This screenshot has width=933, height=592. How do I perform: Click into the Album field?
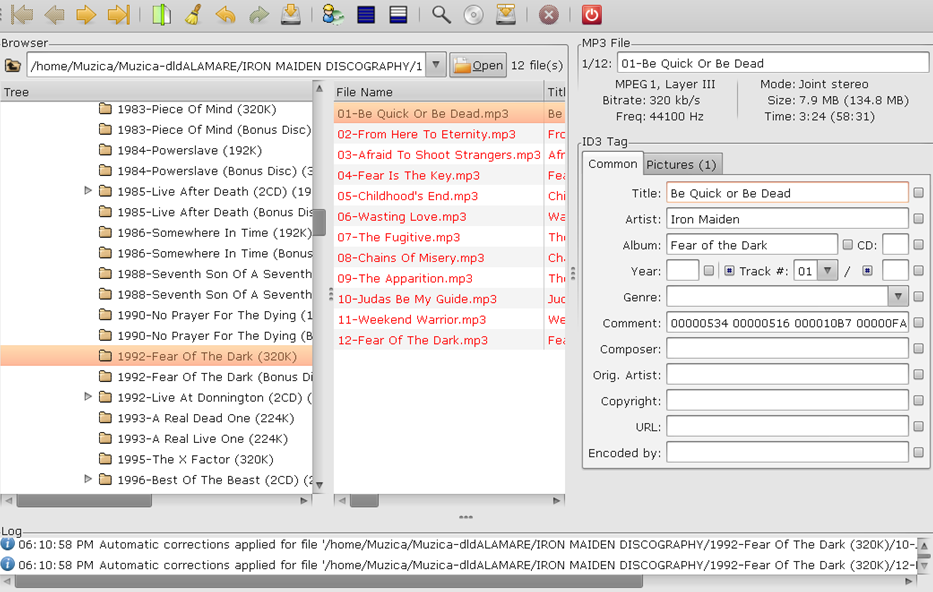pos(752,245)
